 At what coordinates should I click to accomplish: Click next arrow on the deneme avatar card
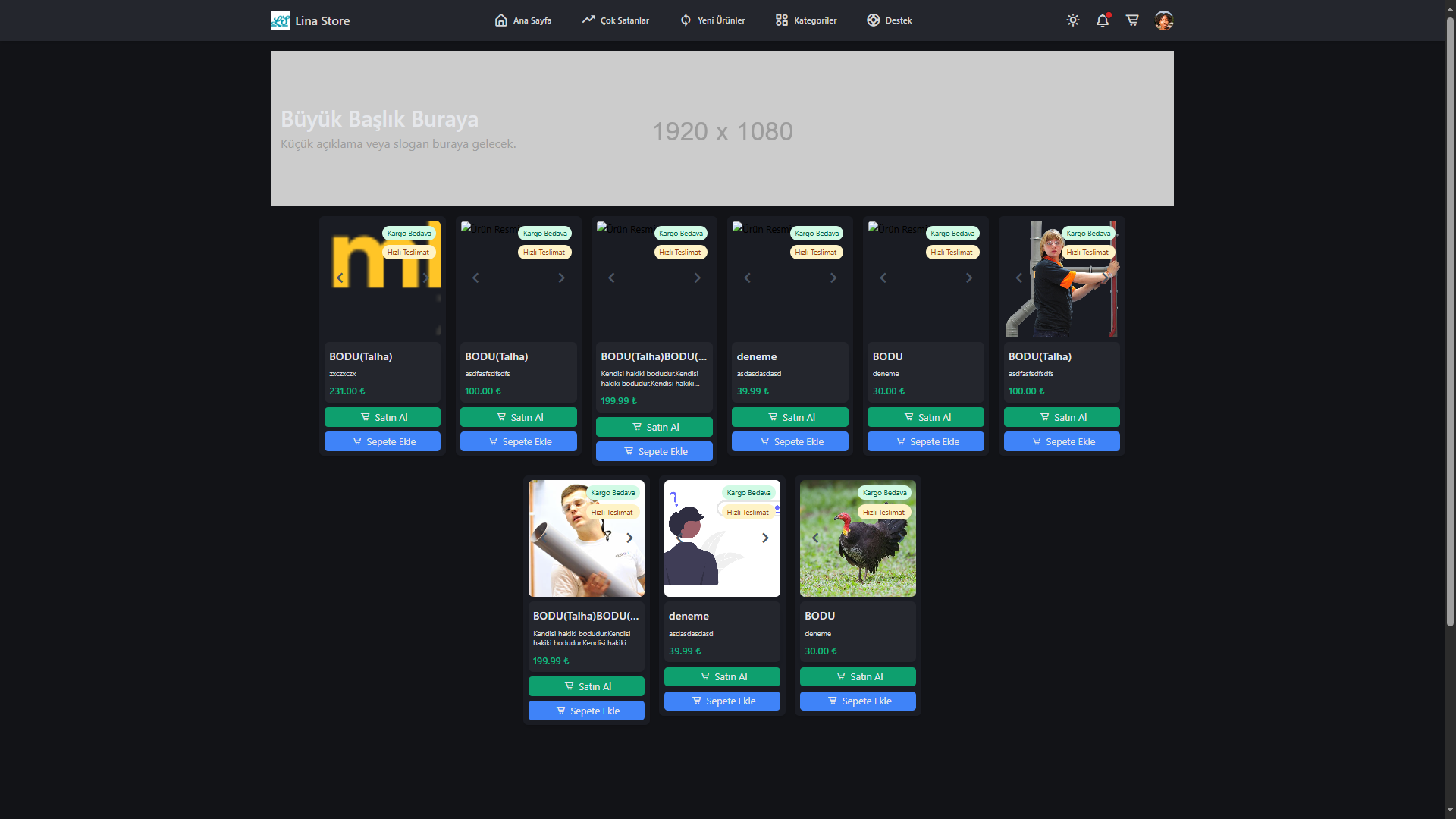(764, 538)
